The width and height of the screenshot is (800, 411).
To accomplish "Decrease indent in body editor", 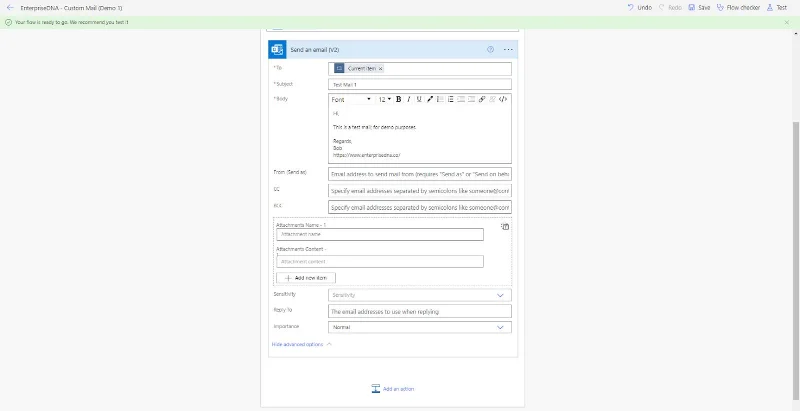I will 461,99.
